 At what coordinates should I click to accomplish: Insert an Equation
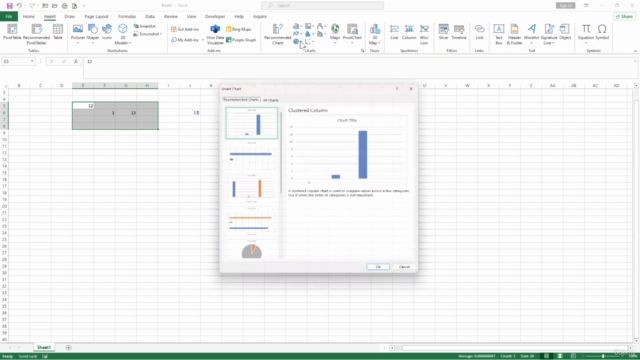[x=586, y=33]
